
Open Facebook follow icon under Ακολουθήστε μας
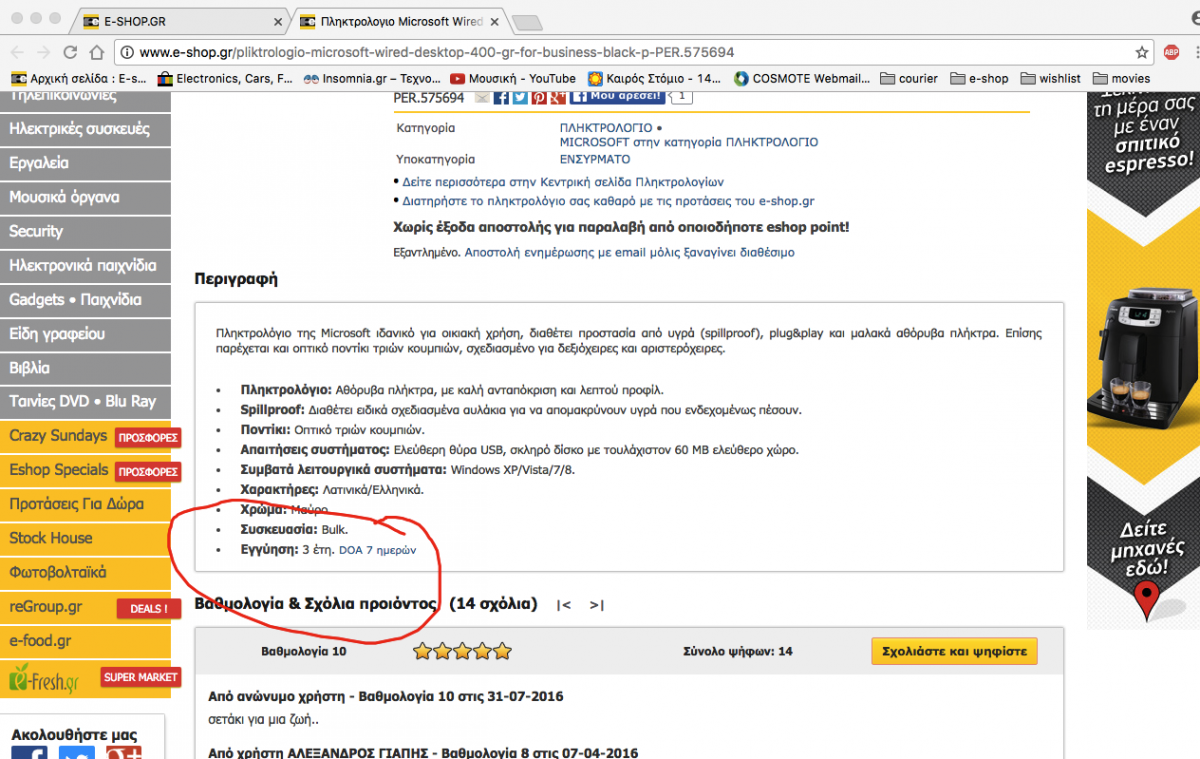tap(29, 752)
